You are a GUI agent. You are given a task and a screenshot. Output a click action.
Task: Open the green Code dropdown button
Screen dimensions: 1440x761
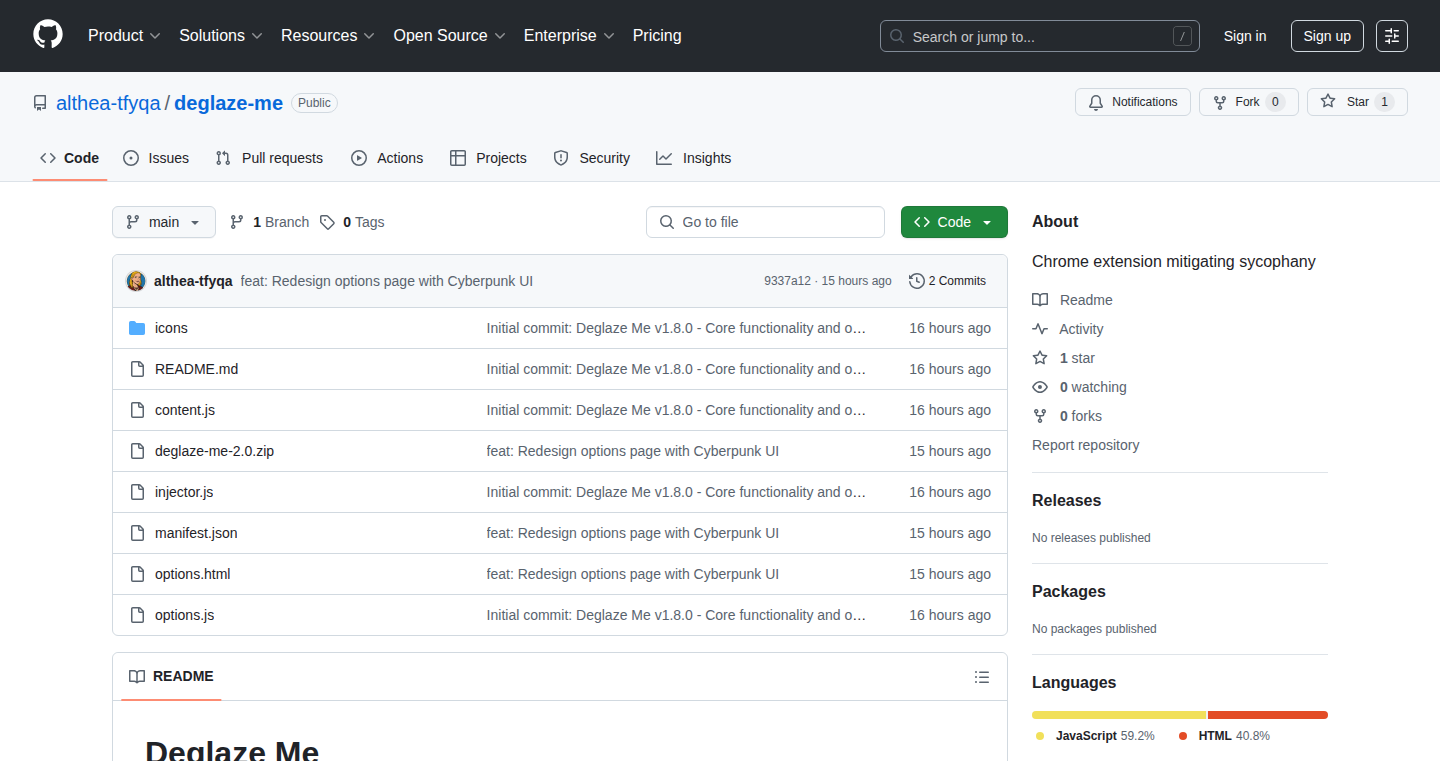[954, 222]
